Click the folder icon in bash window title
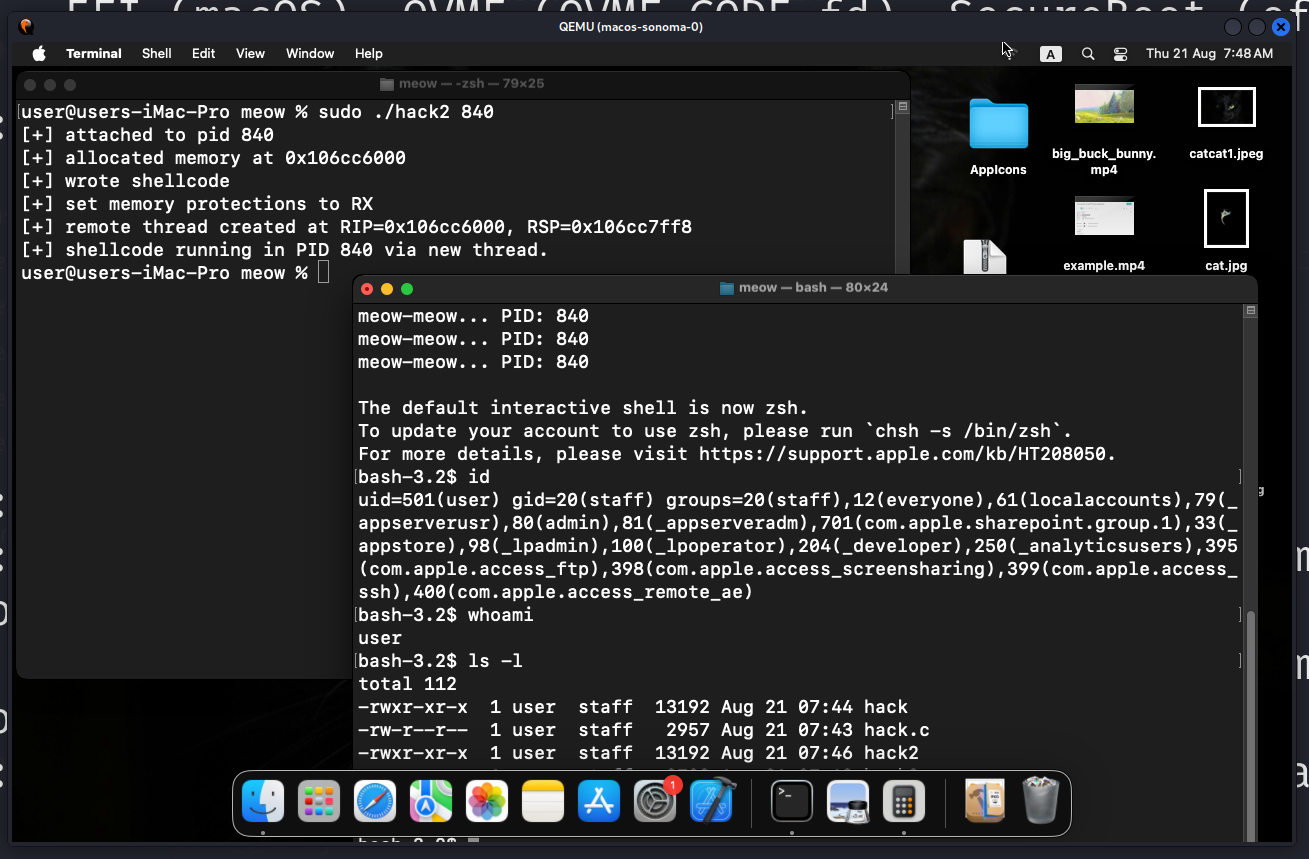Screen dimensions: 1309x859 point(727,288)
